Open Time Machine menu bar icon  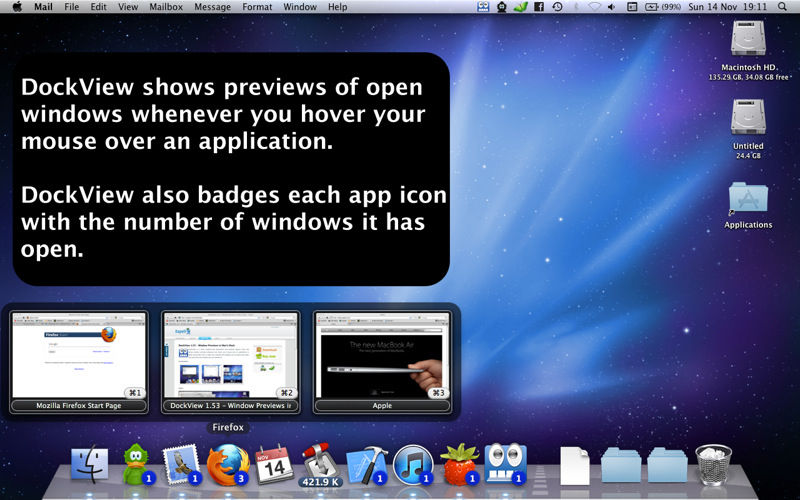557,7
